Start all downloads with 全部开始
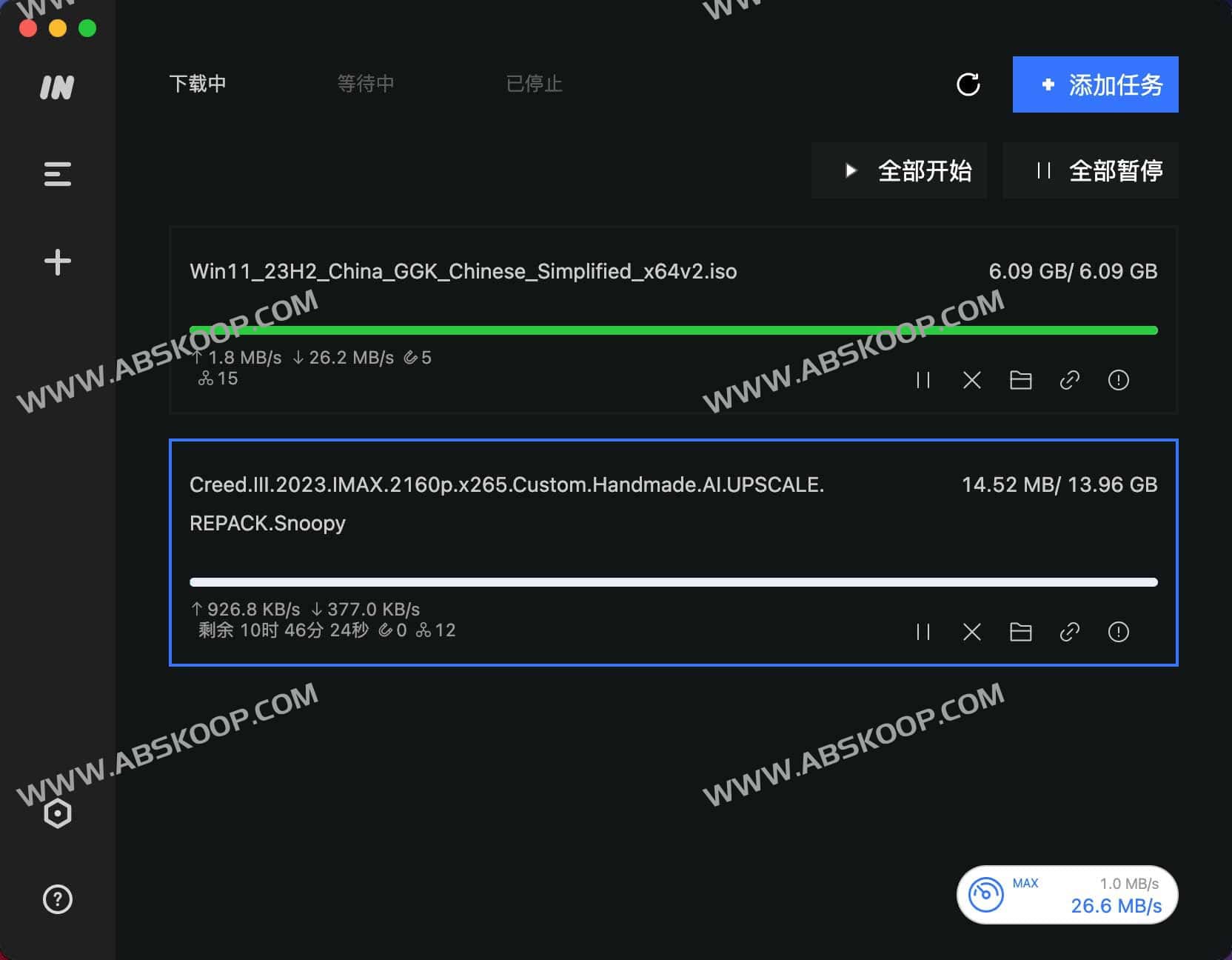This screenshot has height=960, width=1232. click(x=900, y=170)
